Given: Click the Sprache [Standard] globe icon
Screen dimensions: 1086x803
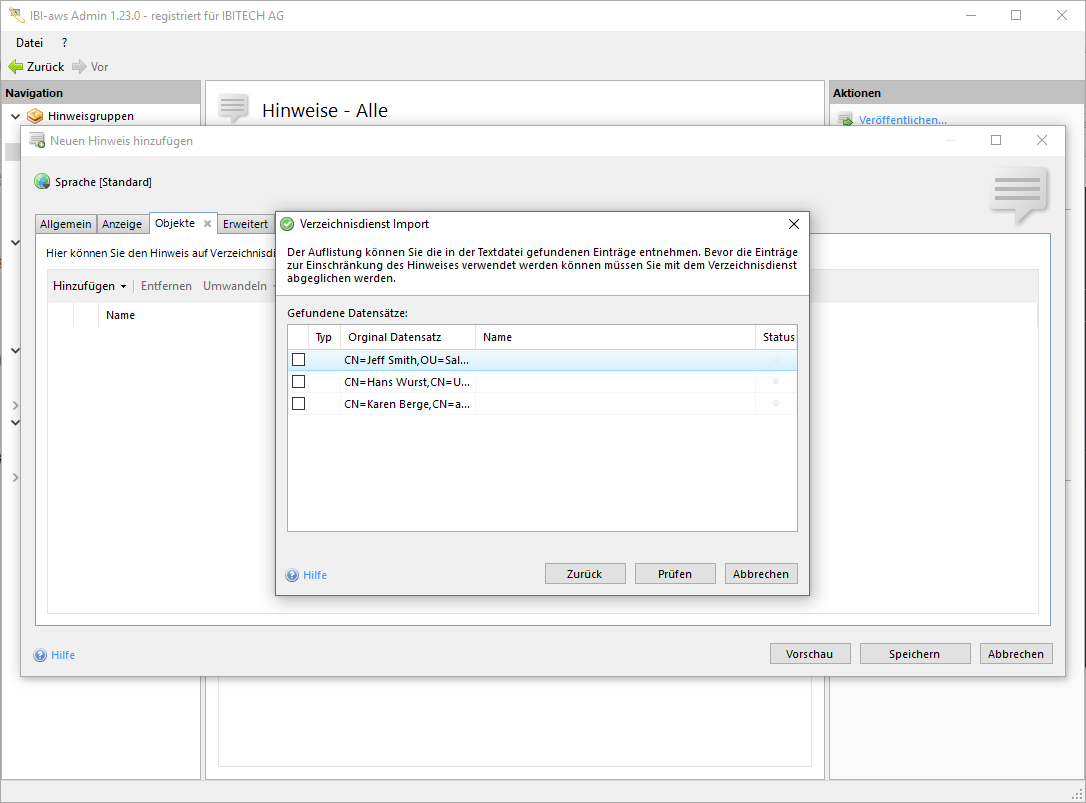Looking at the screenshot, I should click(x=42, y=182).
